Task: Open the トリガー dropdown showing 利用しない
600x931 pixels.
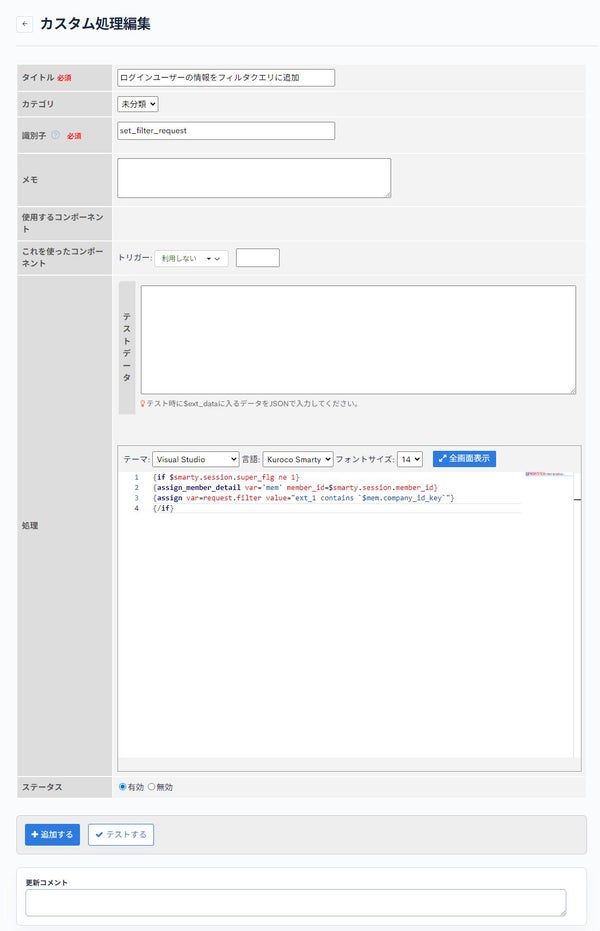Action: tap(191, 258)
